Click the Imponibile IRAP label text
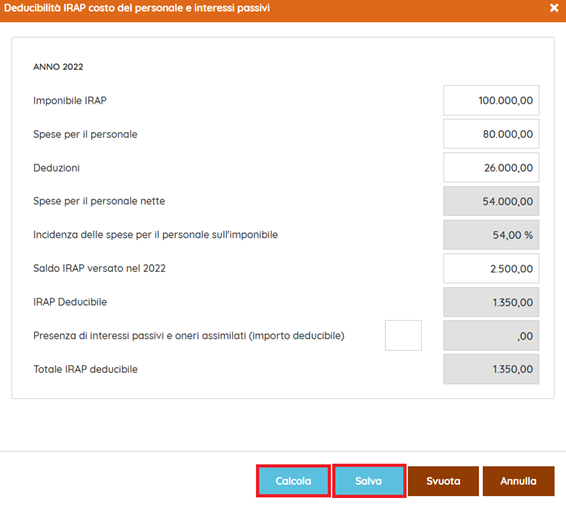Image resolution: width=566 pixels, height=505 pixels. pos(70,100)
